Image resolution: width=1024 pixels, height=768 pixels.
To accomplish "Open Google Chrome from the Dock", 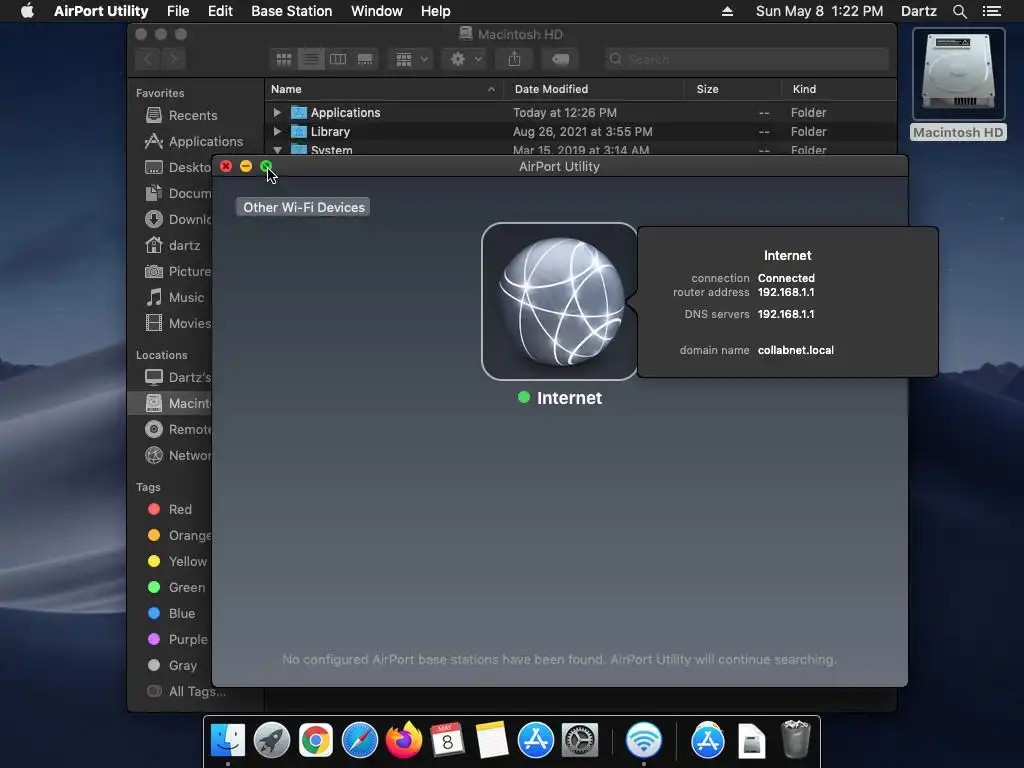I will (x=315, y=740).
